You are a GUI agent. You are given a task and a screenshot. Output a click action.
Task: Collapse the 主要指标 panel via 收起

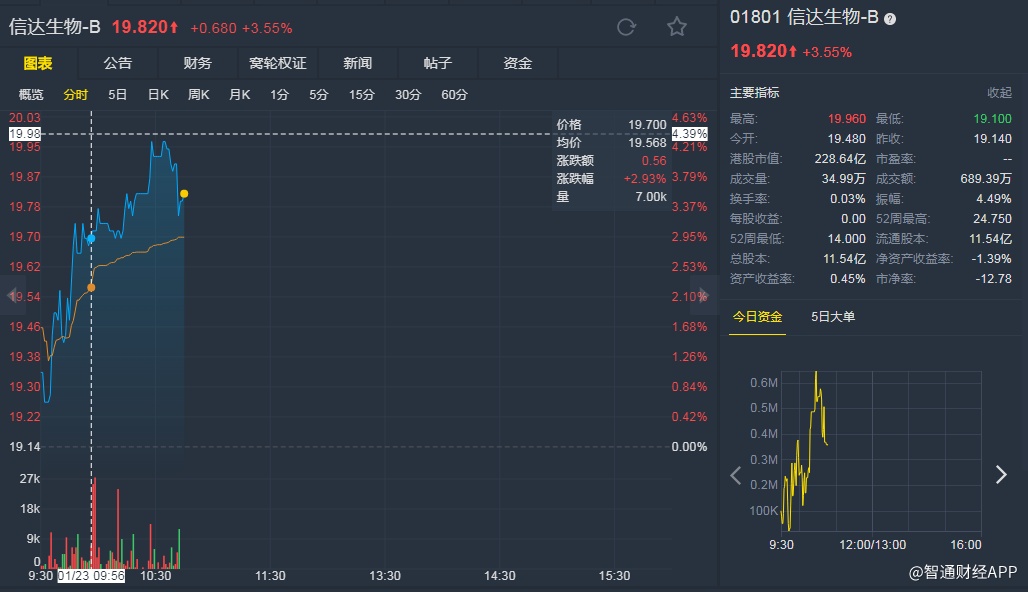999,93
